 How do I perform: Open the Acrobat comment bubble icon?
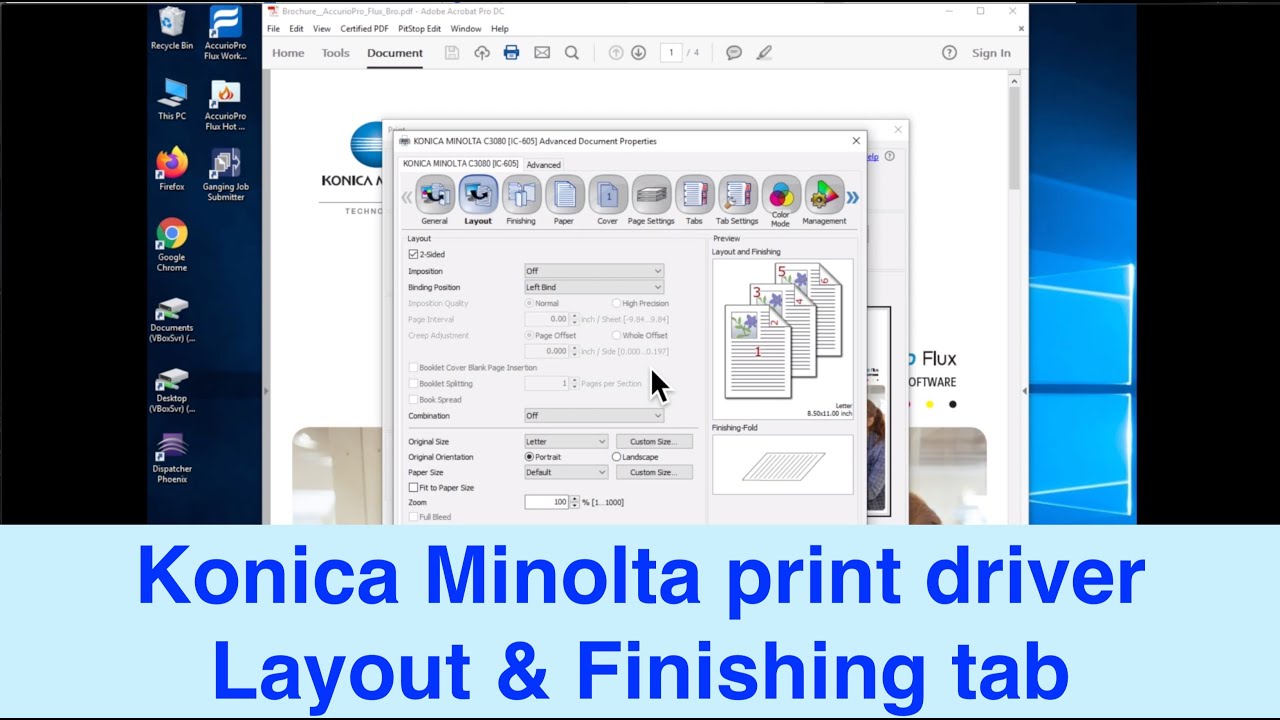(734, 53)
